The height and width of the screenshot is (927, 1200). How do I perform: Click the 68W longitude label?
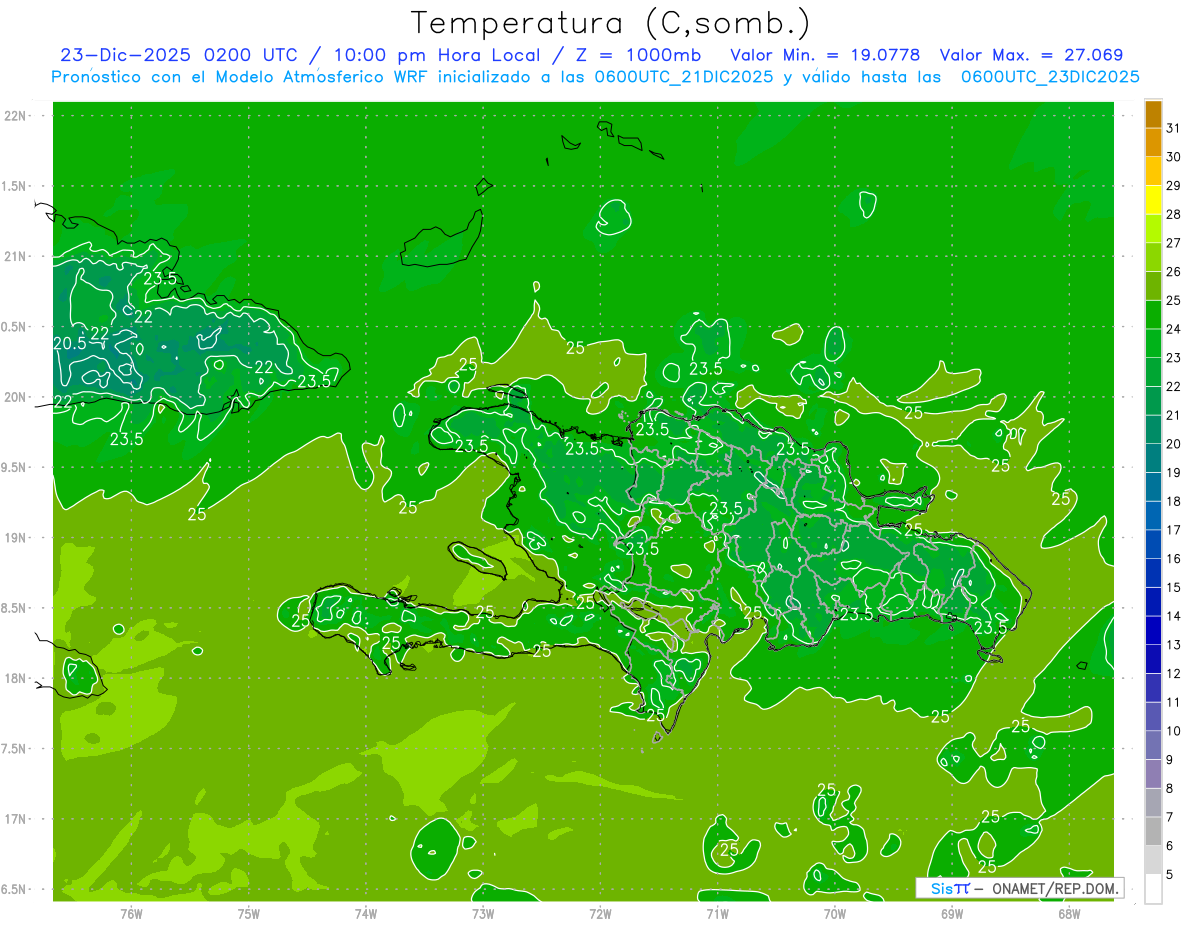point(1069,914)
